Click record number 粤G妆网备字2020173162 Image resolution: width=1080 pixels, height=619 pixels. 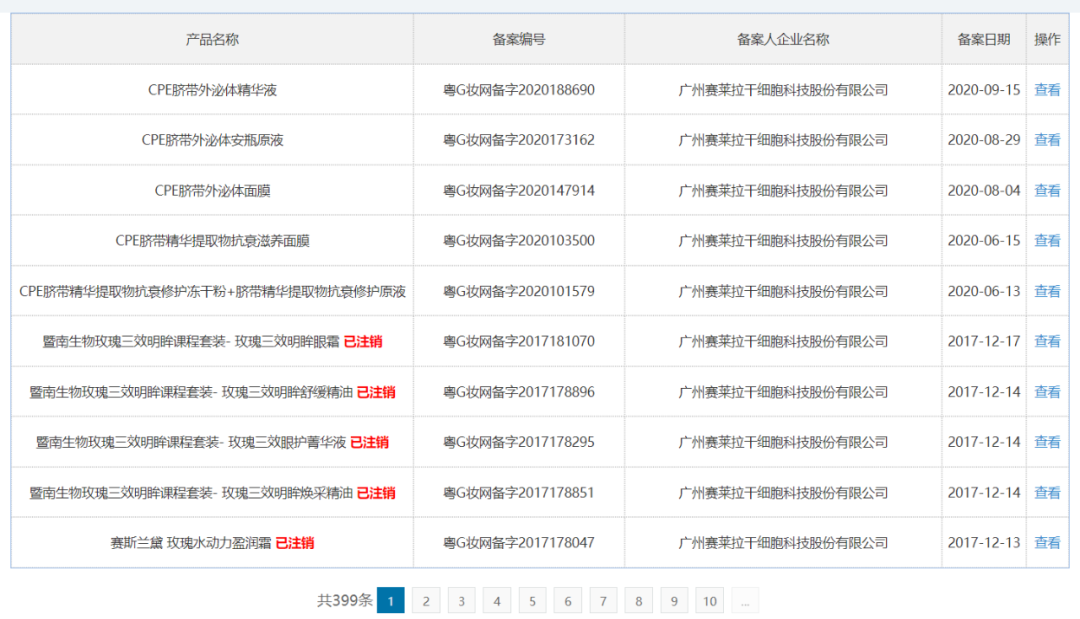coord(519,140)
